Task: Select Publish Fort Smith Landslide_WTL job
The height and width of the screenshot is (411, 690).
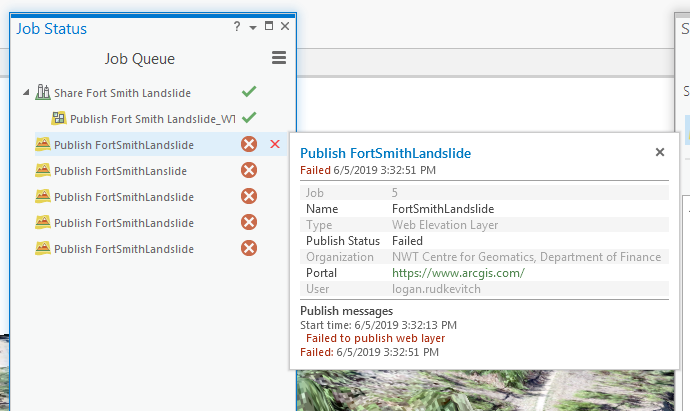Action: tap(153, 119)
